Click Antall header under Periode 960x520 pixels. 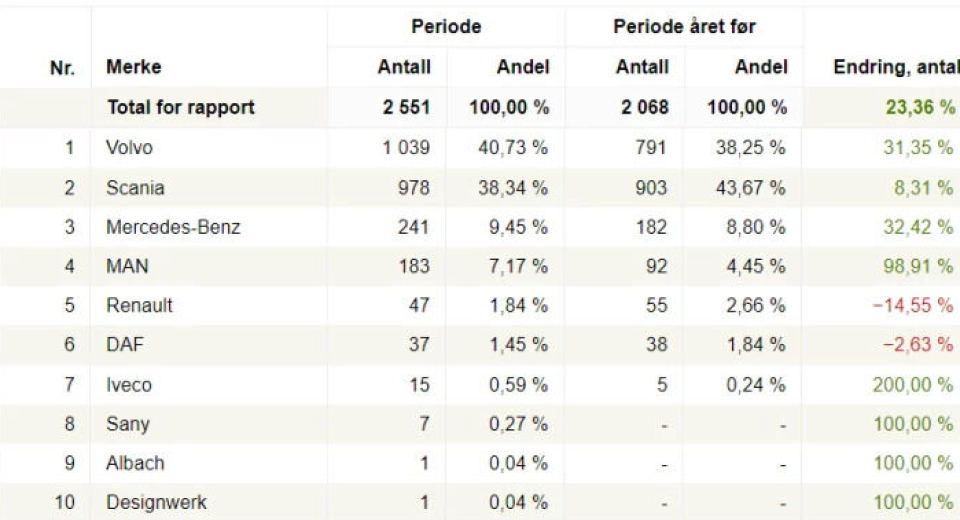coord(404,67)
